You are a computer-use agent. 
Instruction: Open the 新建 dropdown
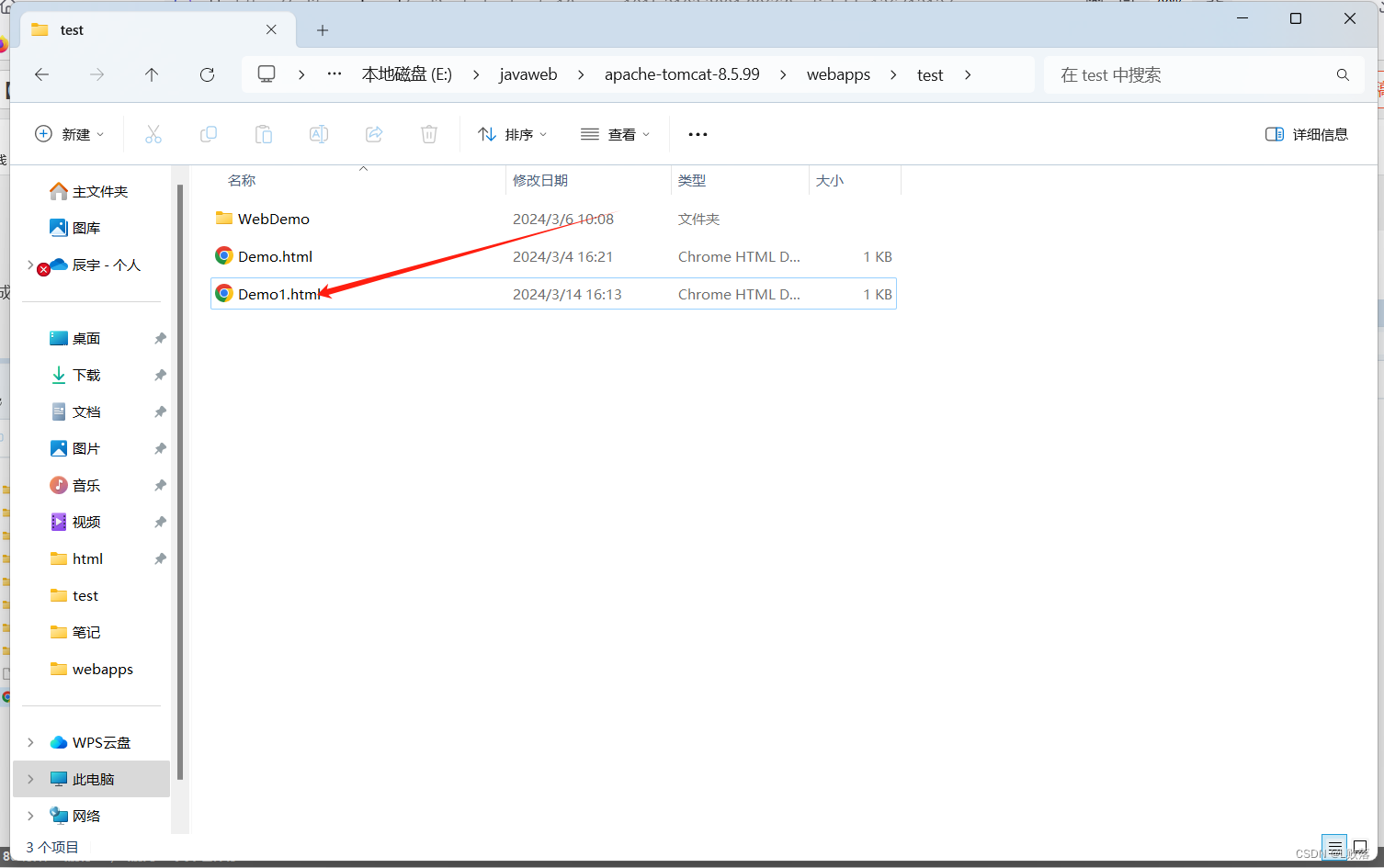point(69,134)
